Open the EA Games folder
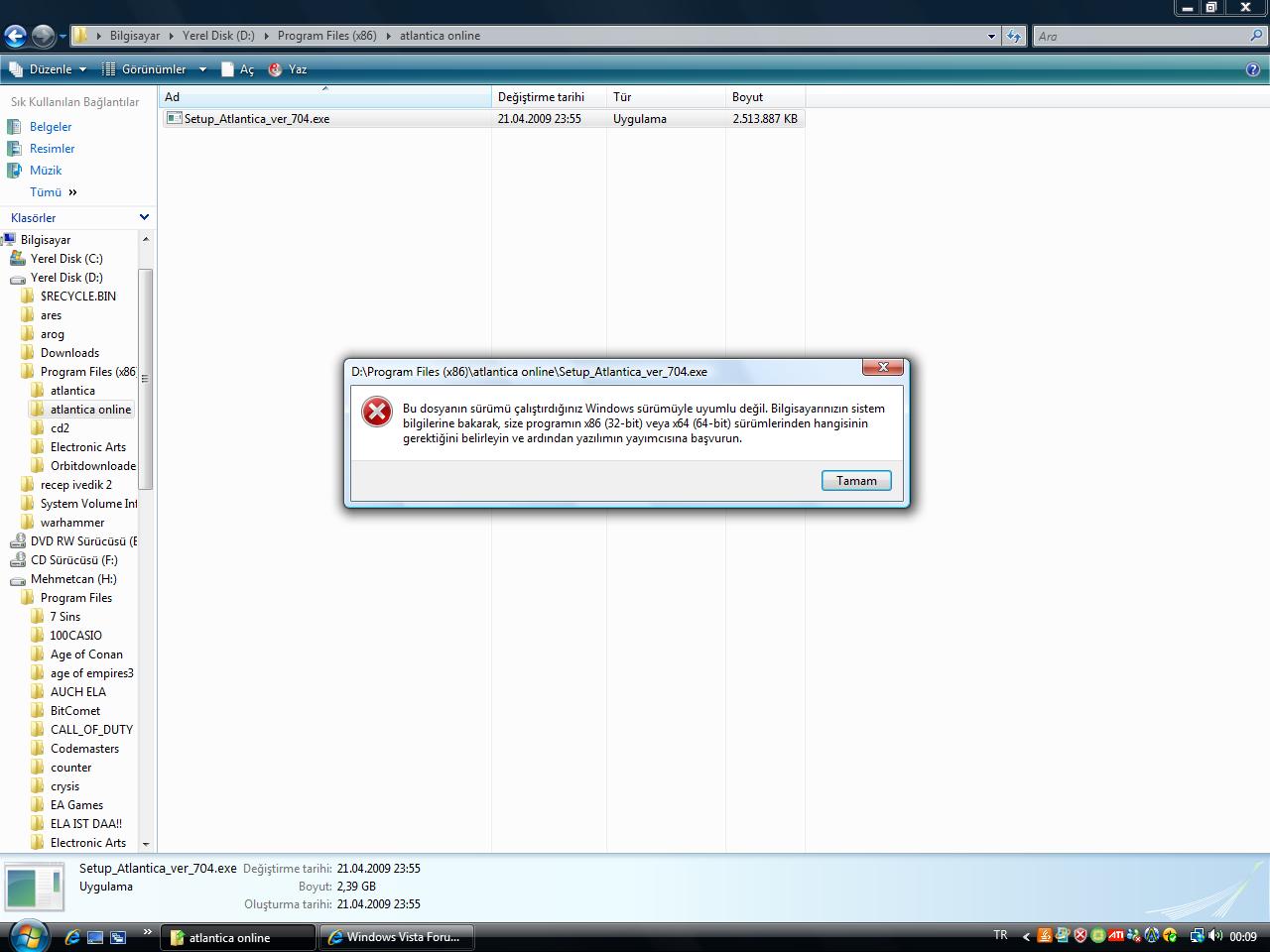1270x952 pixels. pyautogui.click(x=76, y=805)
